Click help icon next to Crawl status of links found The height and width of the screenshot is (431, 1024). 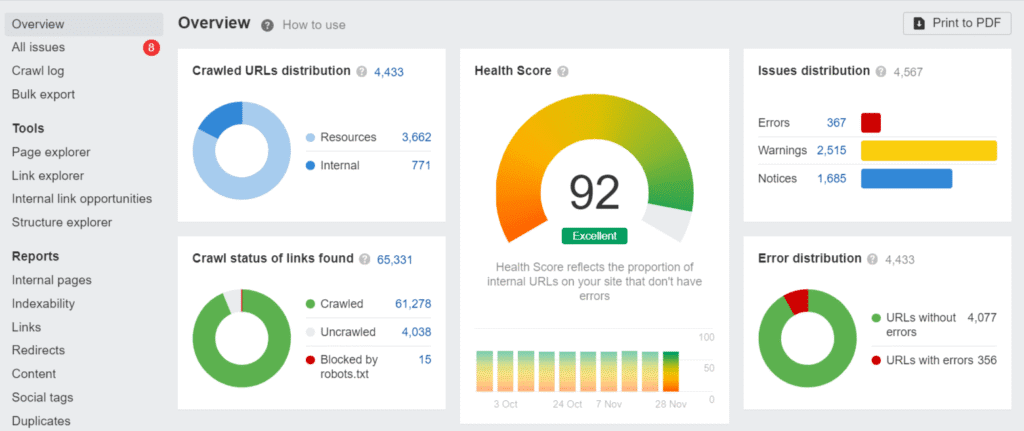[365, 259]
